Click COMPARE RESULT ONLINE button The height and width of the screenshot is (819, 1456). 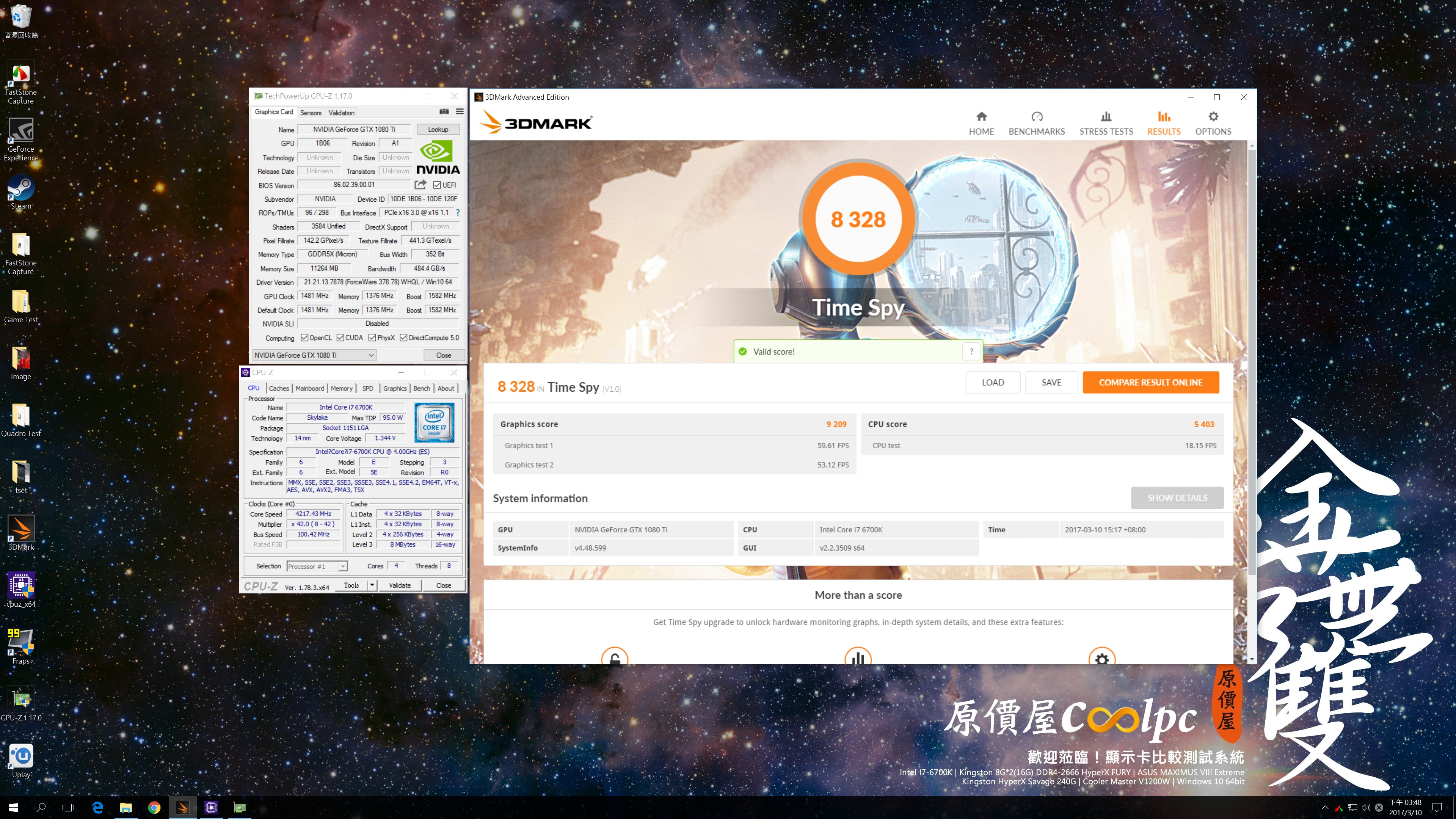1150,383
